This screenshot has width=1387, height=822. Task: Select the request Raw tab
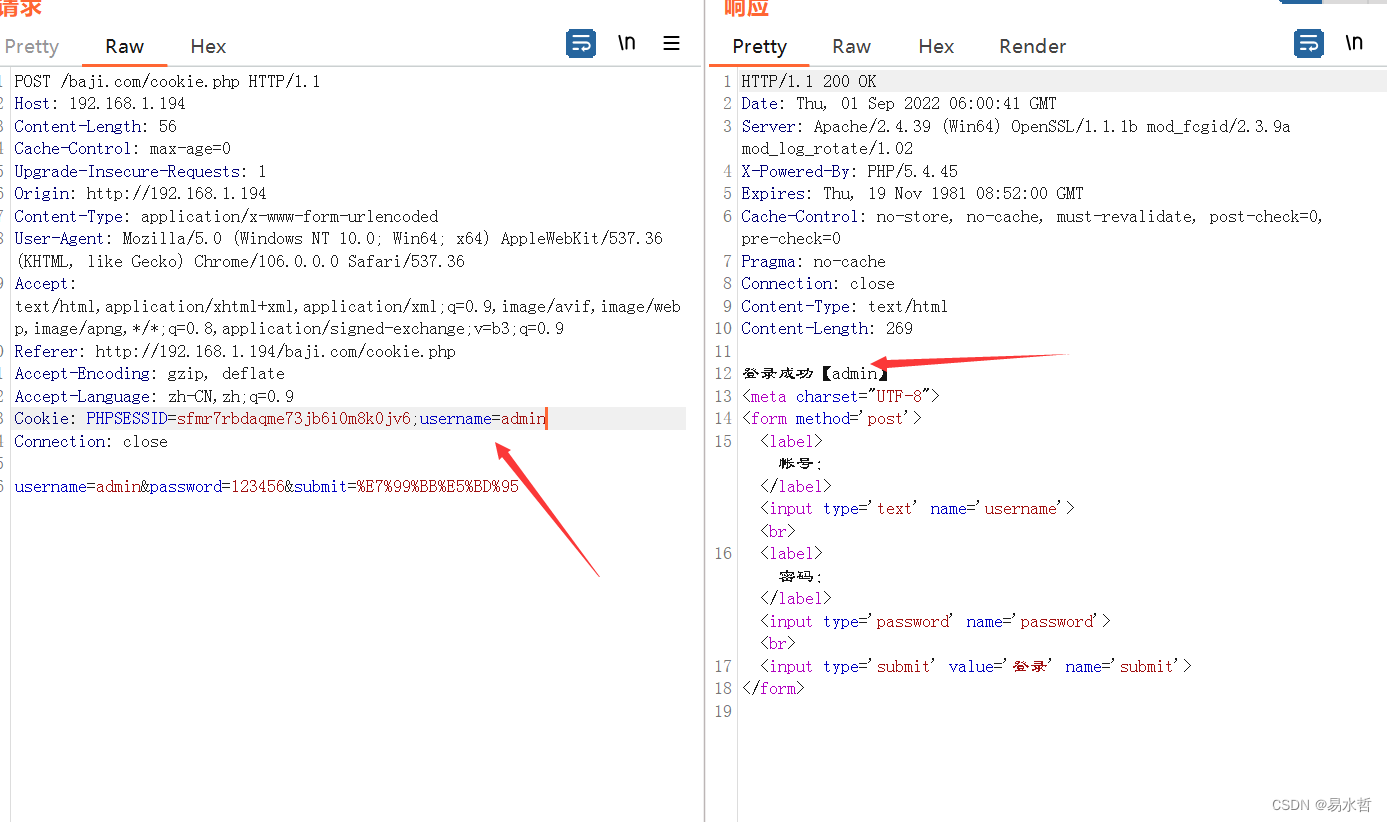pyautogui.click(x=125, y=46)
